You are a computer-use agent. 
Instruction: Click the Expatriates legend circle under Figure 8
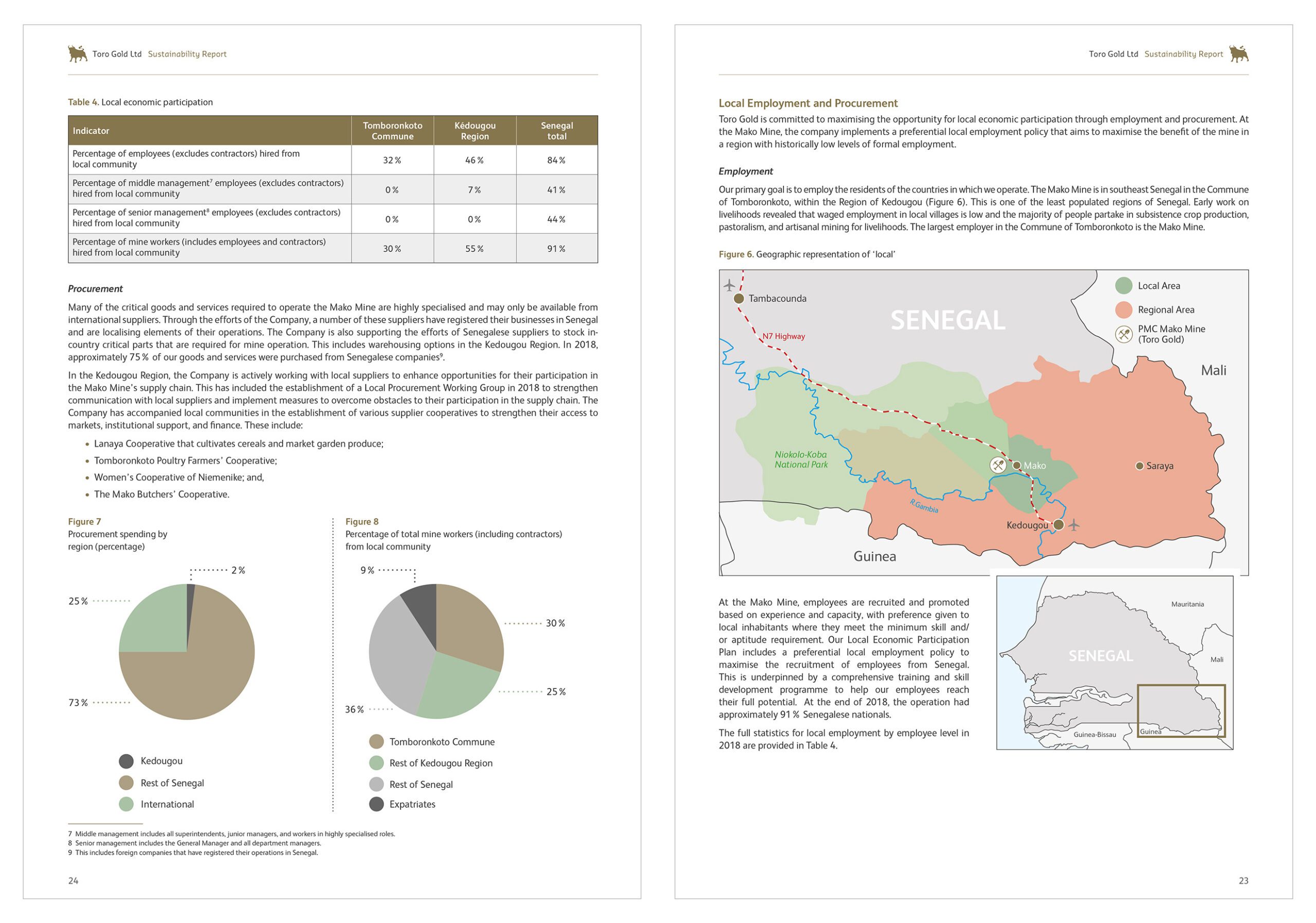pyautogui.click(x=376, y=804)
